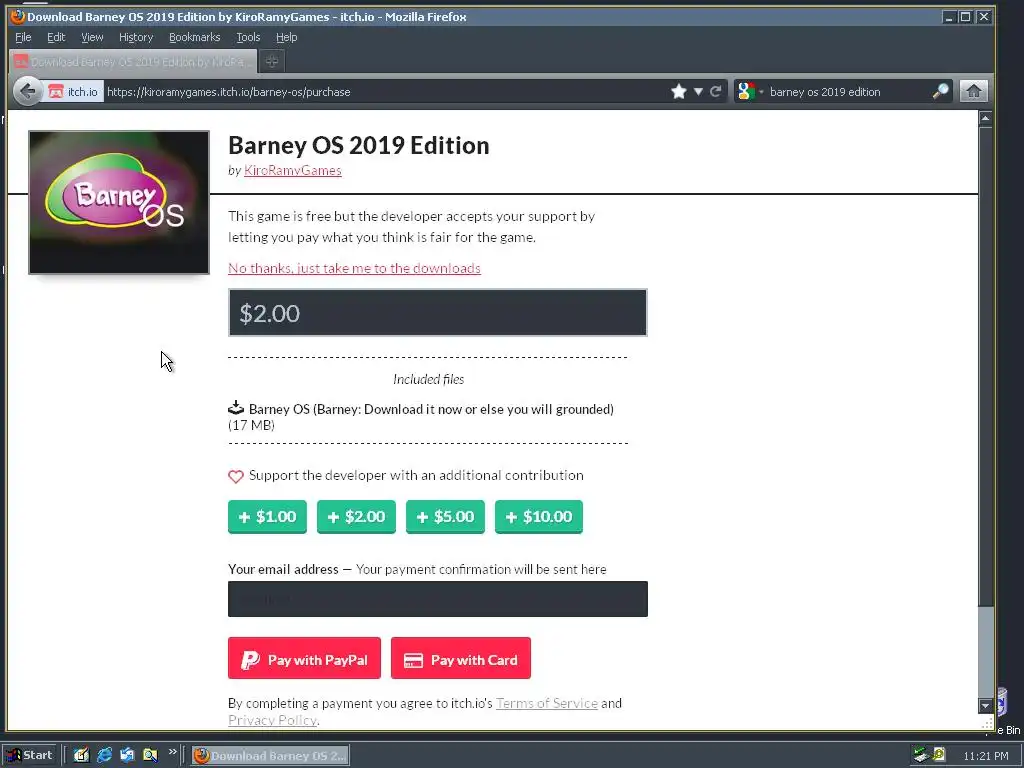
Task: Open the Edit menu
Action: coord(56,37)
